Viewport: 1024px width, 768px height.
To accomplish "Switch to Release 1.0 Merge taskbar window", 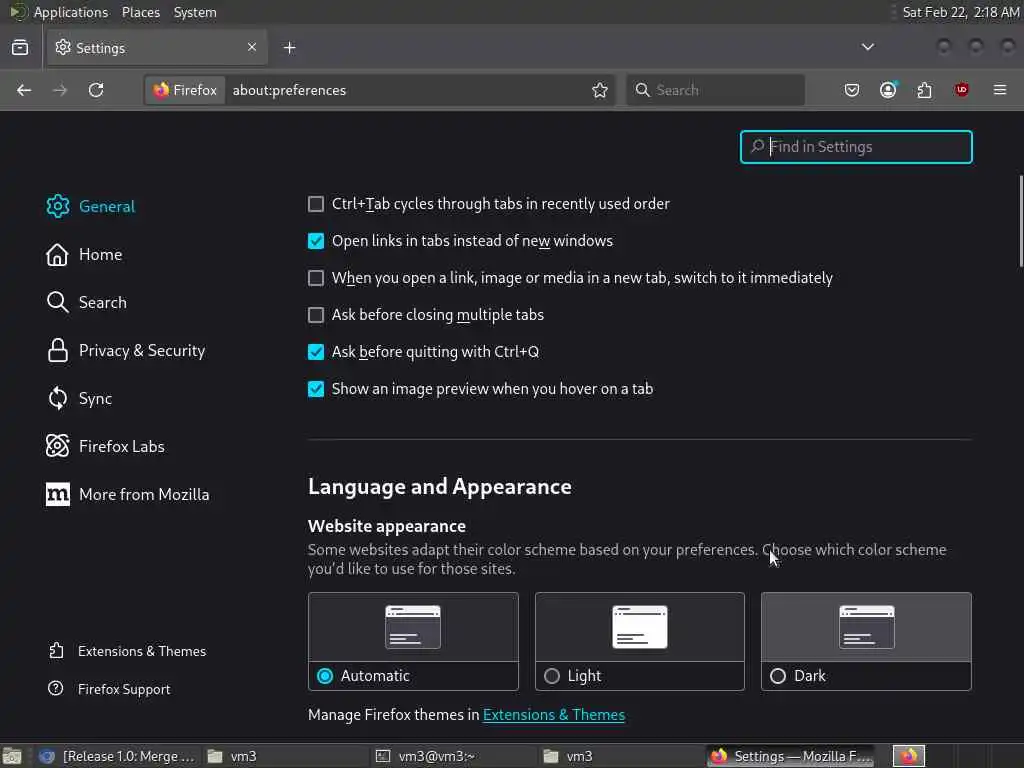I will click(x=118, y=756).
